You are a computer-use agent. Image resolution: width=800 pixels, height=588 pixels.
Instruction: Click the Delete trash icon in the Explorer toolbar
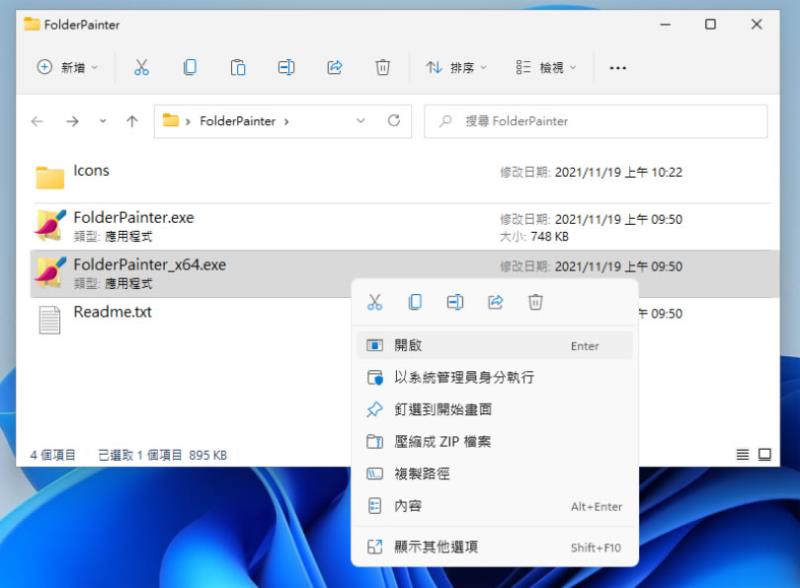[383, 67]
